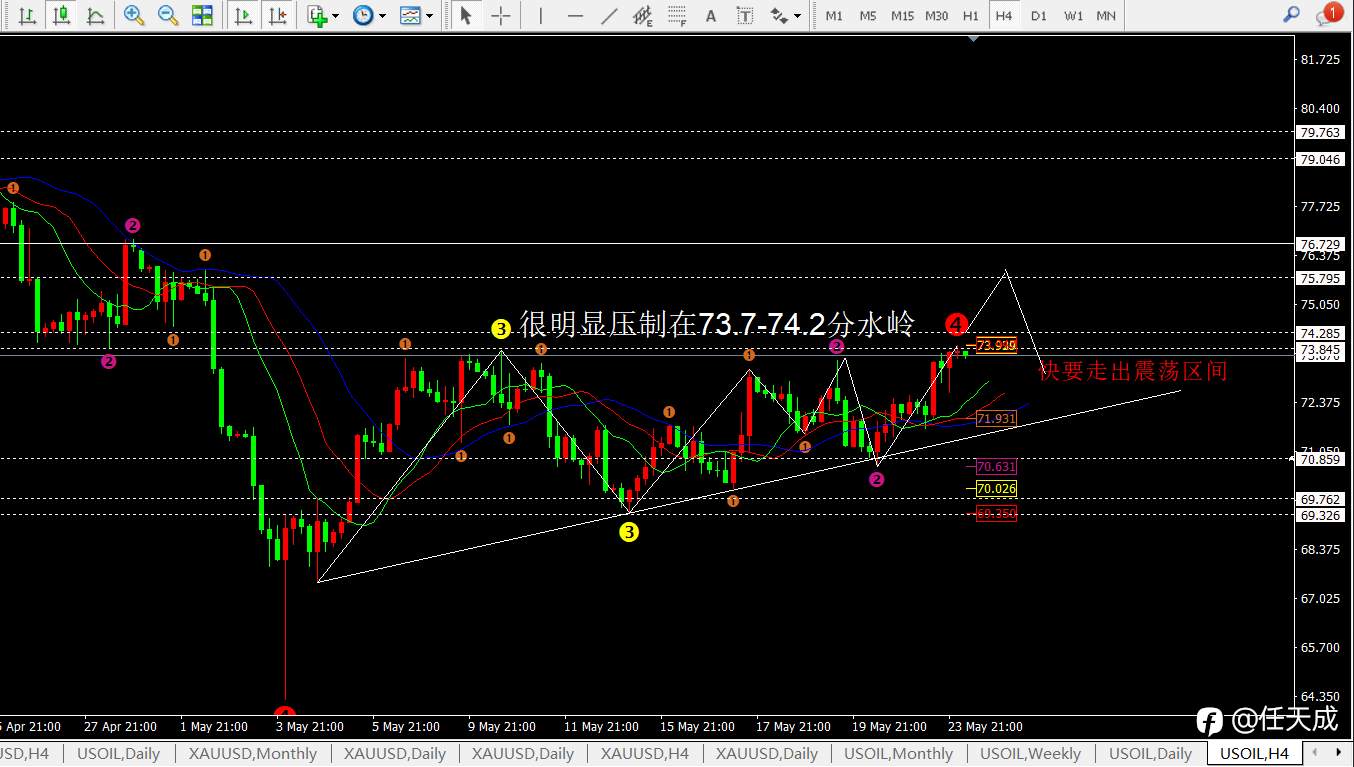Viewport: 1354px width, 767px height.
Task: Open the search magnifier icon
Action: point(1292,15)
